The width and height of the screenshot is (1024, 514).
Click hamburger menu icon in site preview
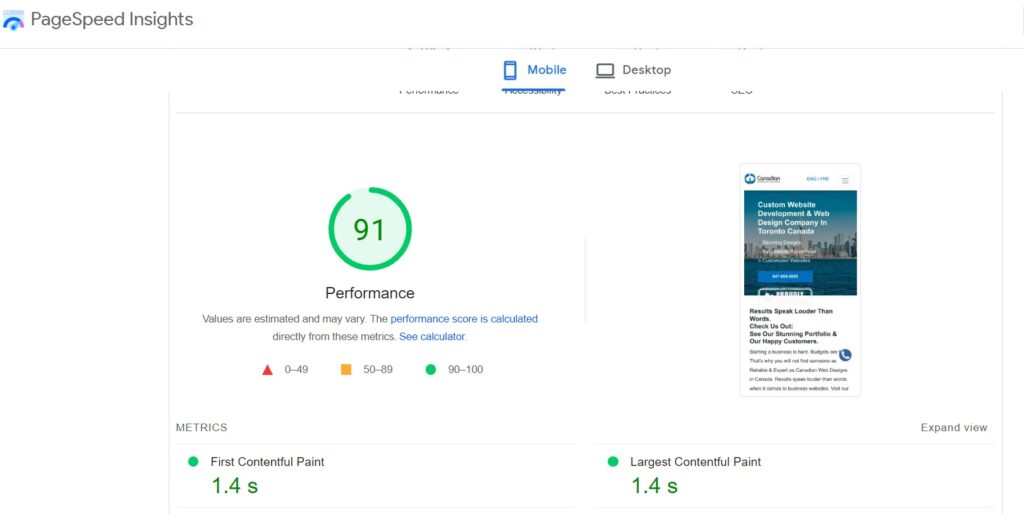(x=845, y=181)
